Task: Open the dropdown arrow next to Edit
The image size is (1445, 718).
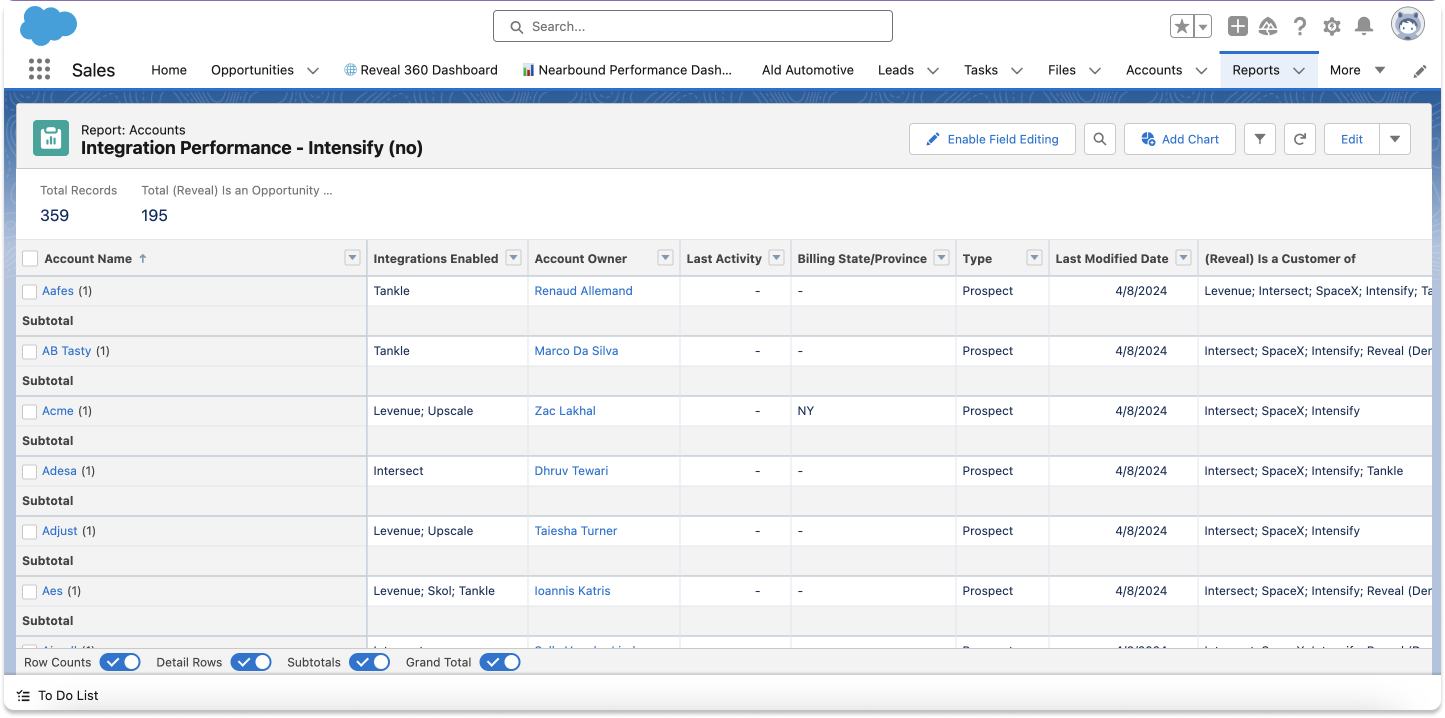Action: pyautogui.click(x=1395, y=139)
